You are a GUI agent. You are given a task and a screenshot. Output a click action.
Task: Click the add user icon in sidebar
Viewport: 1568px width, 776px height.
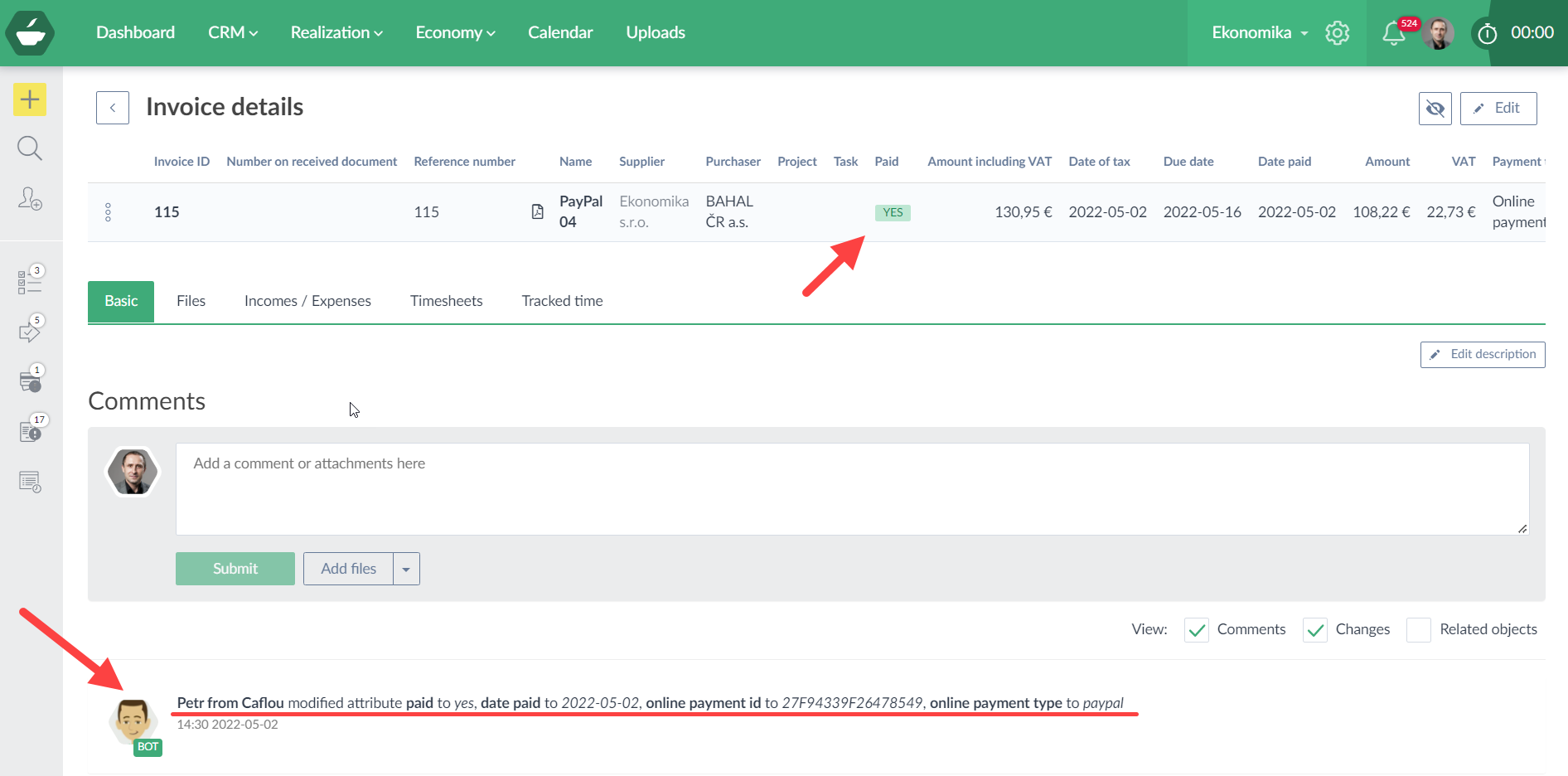click(30, 199)
